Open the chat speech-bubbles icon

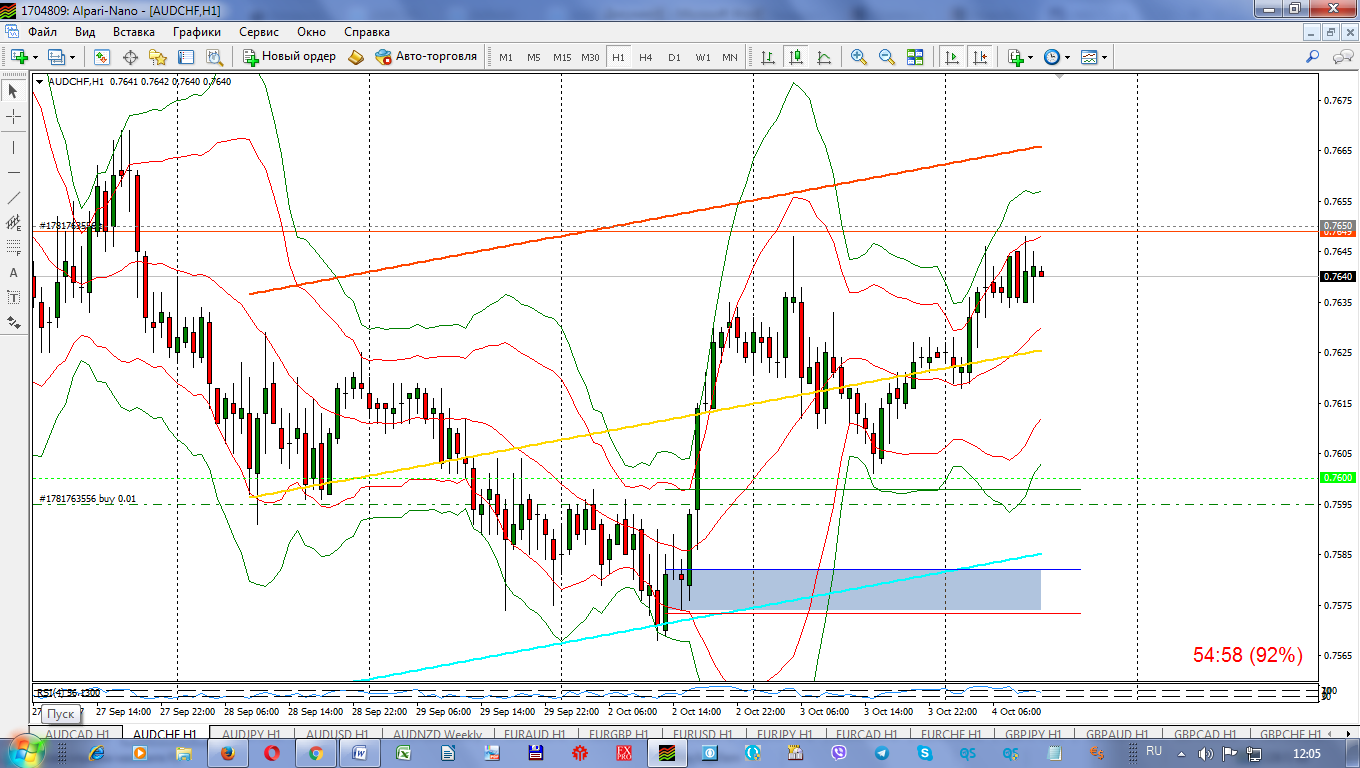1342,57
